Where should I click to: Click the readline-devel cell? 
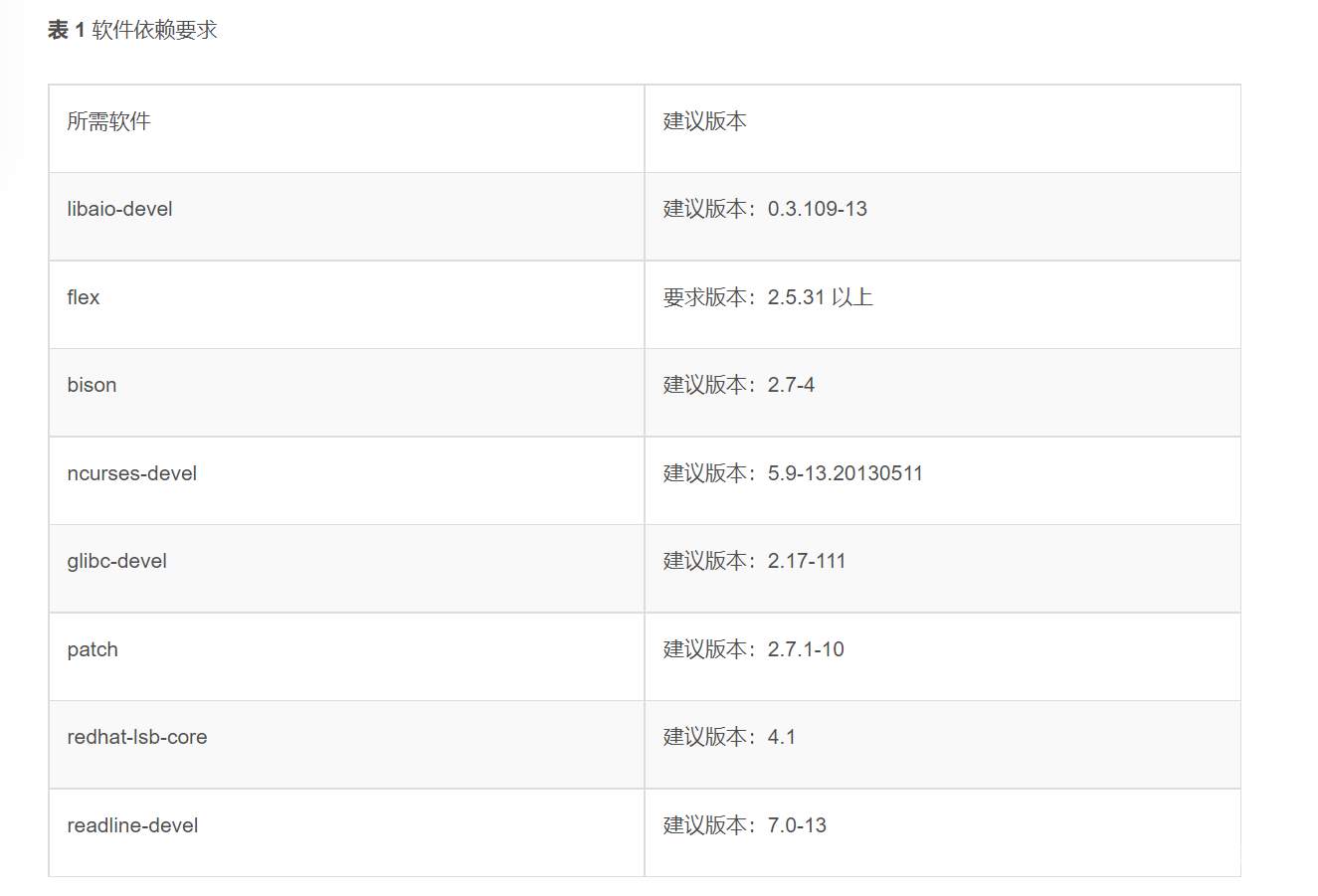click(133, 825)
